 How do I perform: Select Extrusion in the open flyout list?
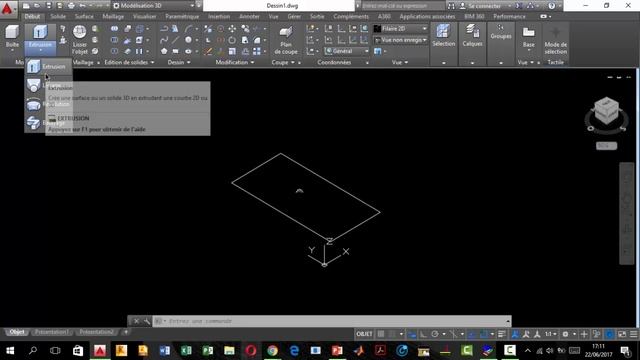coord(48,67)
